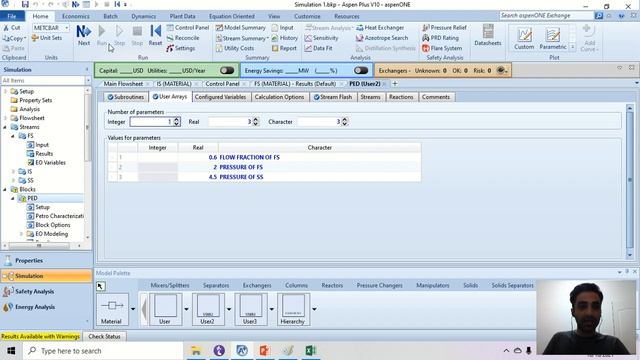640x360 pixels.
Task: Collapse the FS stream node
Action: coord(13,136)
